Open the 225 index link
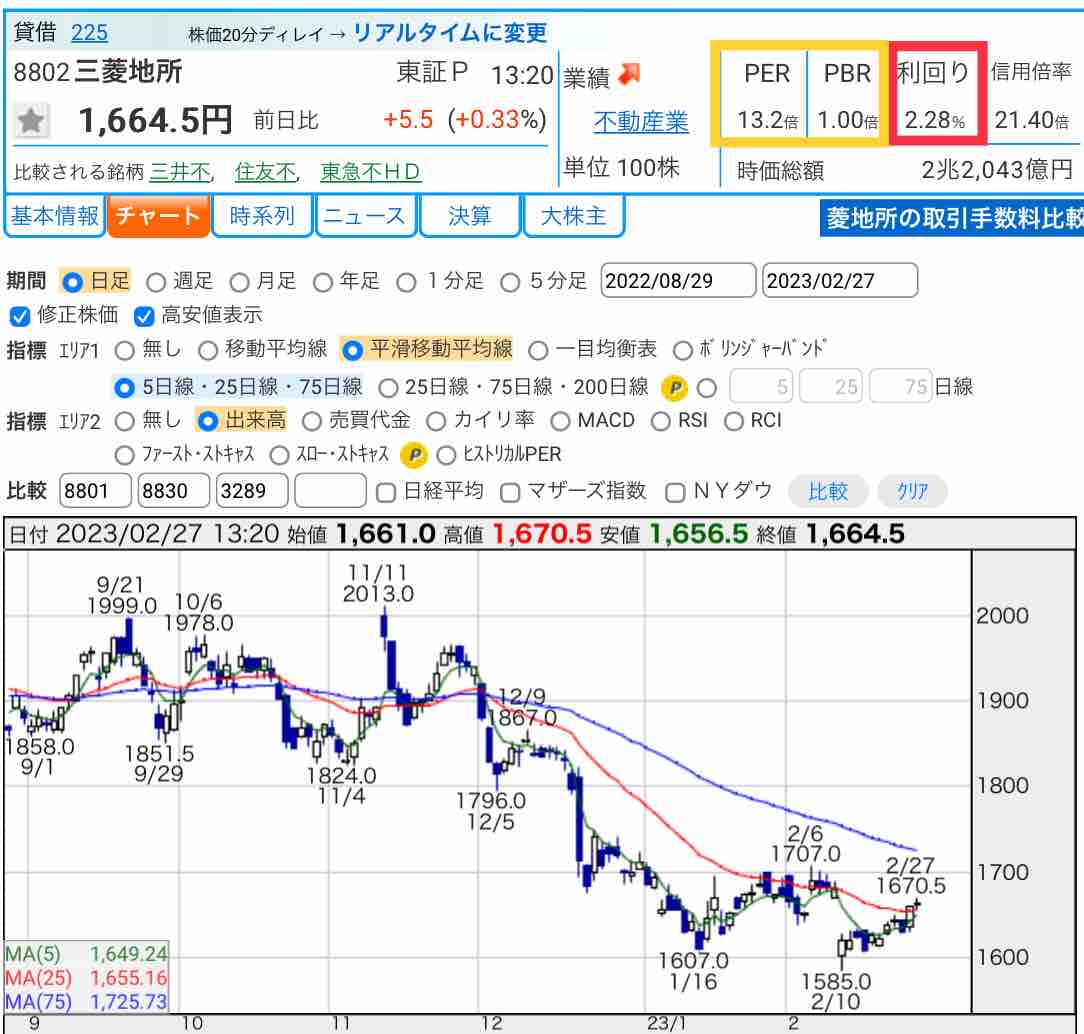Viewport: 1084px width, 1034px height. (89, 32)
